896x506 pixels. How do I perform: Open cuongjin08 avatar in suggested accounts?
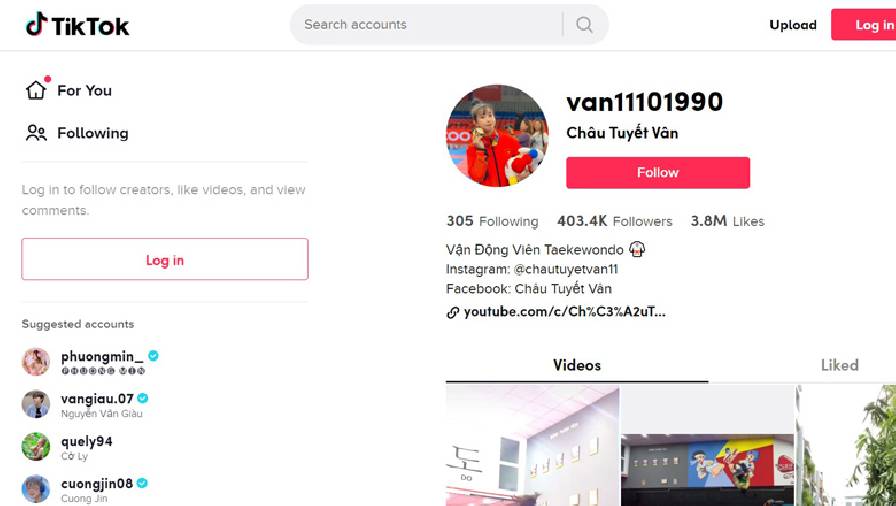pyautogui.click(x=35, y=489)
